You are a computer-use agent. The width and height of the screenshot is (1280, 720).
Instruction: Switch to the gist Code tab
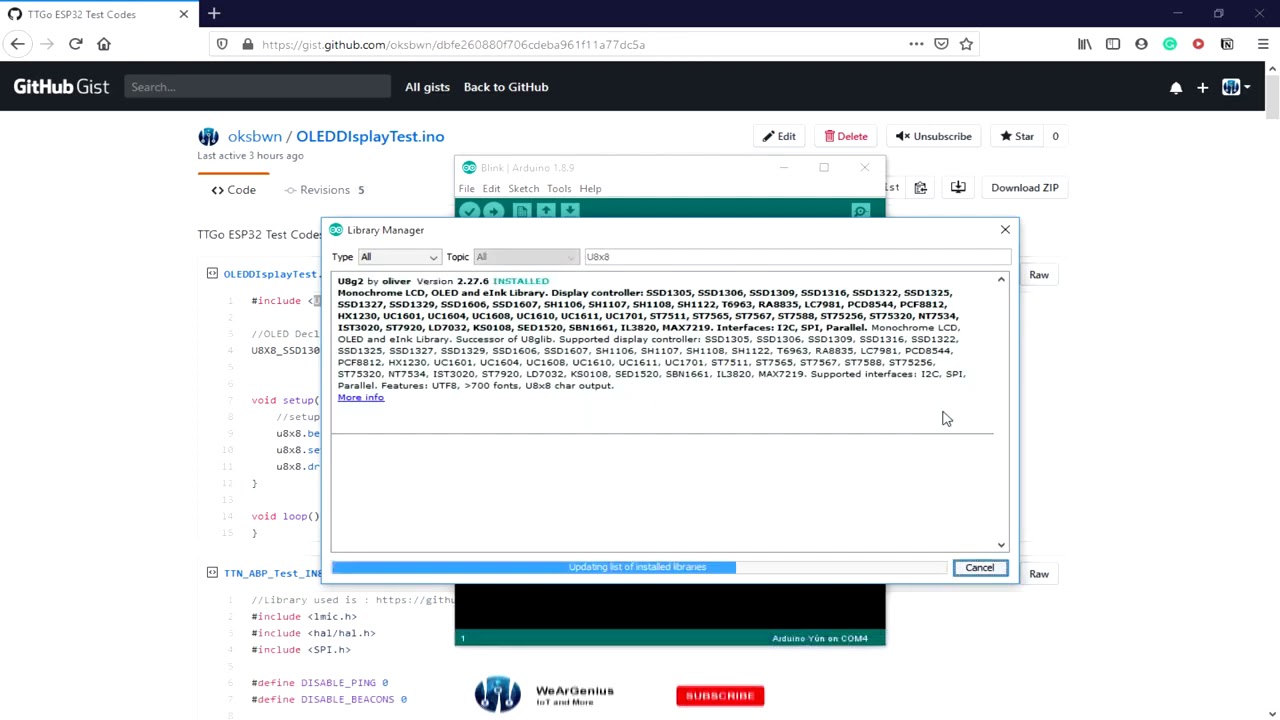pyautogui.click(x=234, y=190)
